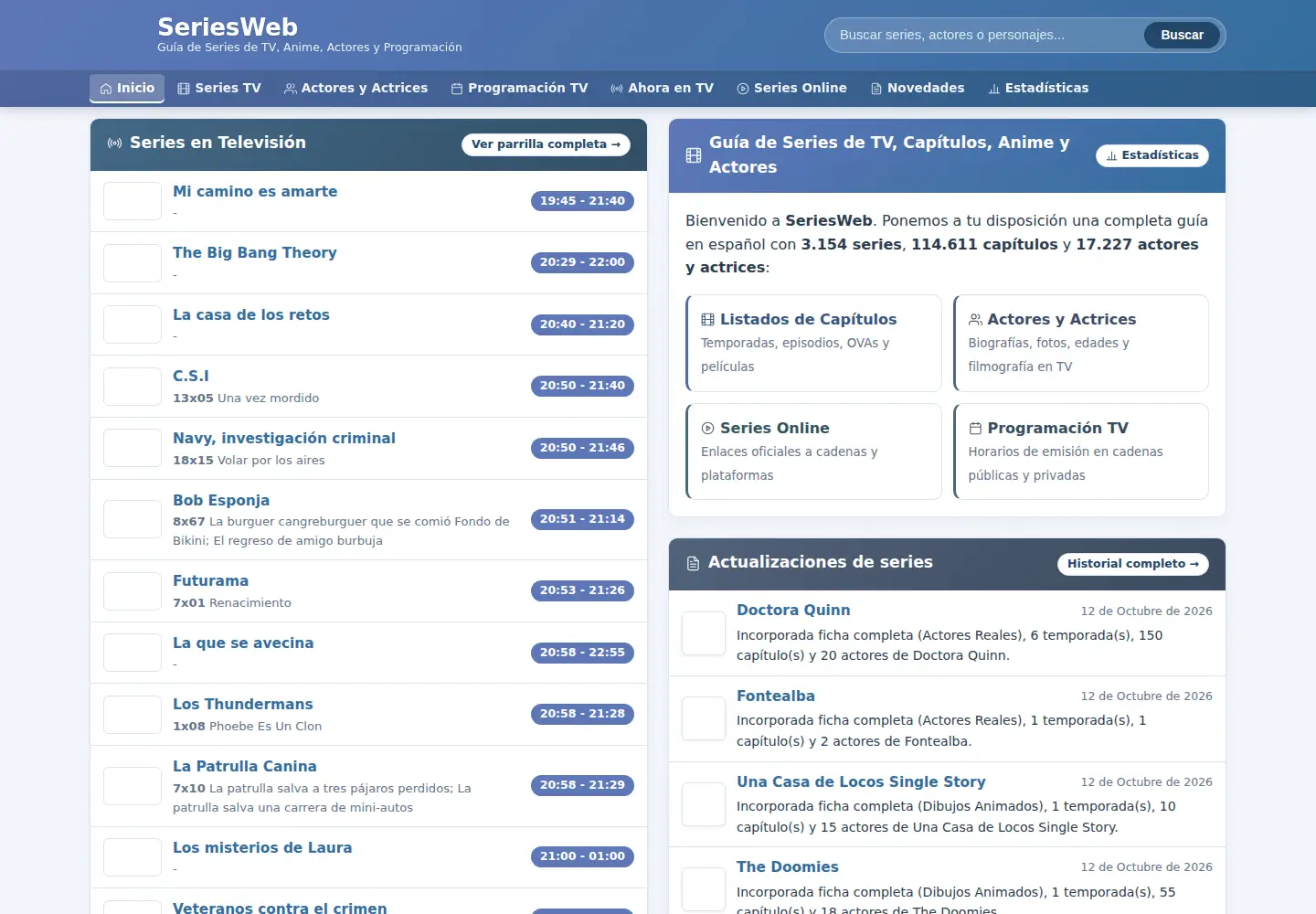The height and width of the screenshot is (914, 1316).
Task: Click the film icon in Listados de Capítulos card
Action: (x=707, y=320)
